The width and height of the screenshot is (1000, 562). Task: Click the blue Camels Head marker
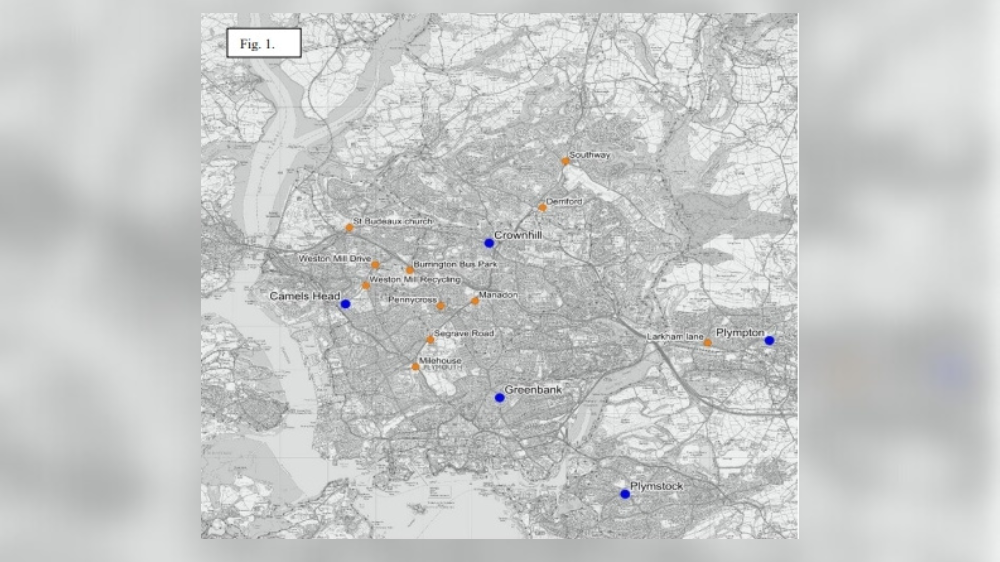[345, 304]
